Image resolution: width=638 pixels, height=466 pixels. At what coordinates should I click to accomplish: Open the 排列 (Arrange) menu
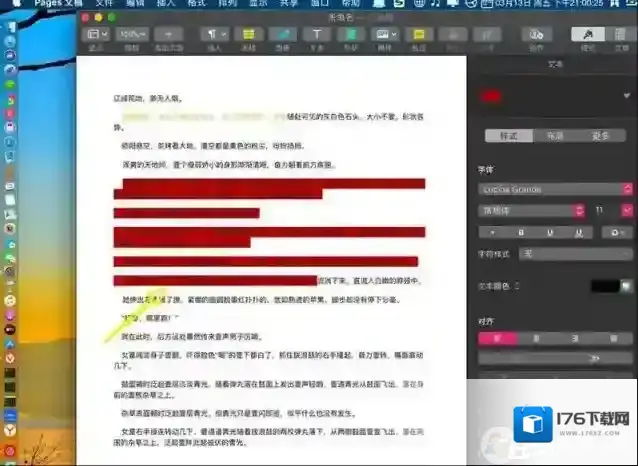(x=227, y=4)
